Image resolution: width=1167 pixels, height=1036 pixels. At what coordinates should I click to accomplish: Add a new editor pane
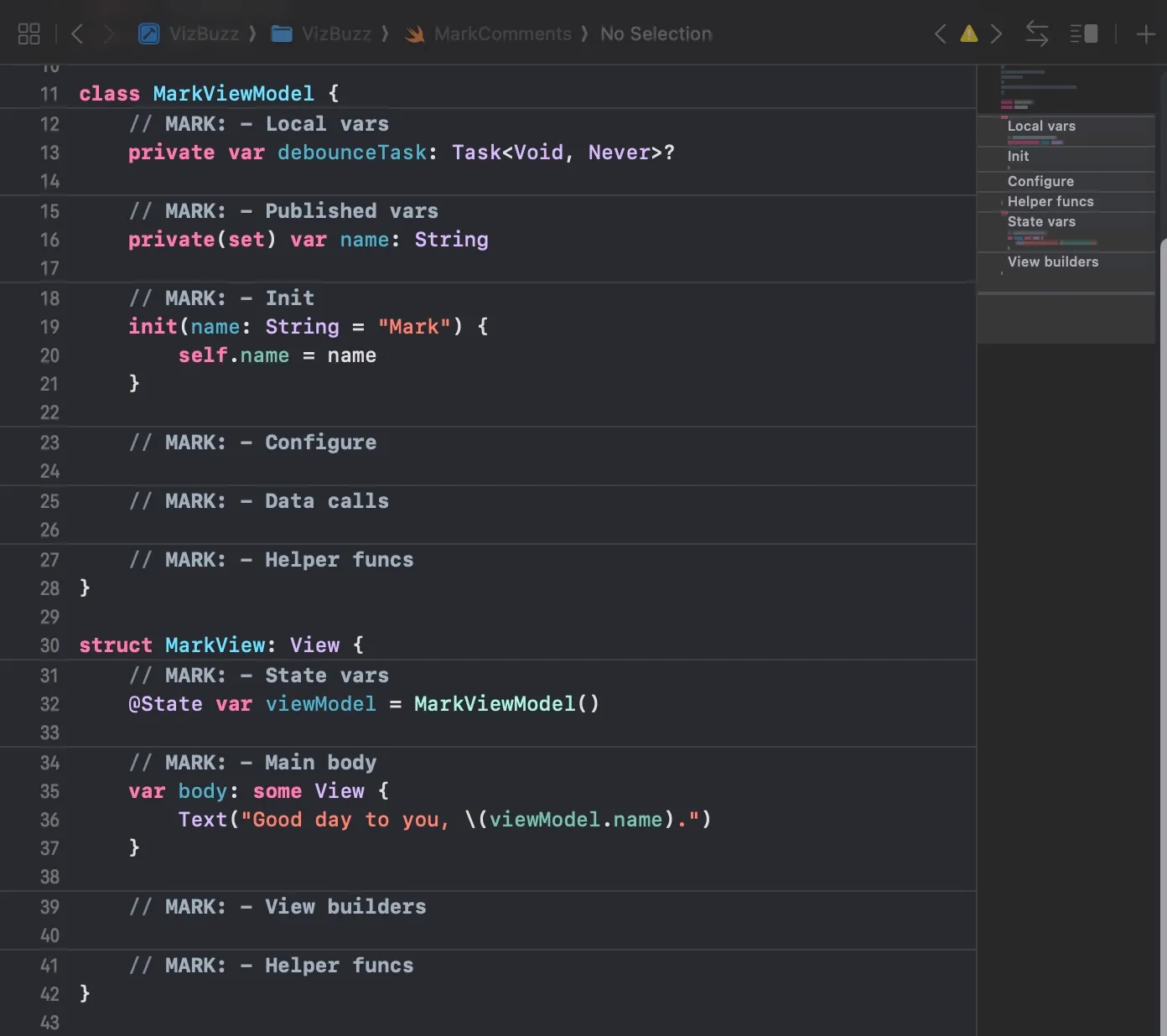click(1145, 34)
